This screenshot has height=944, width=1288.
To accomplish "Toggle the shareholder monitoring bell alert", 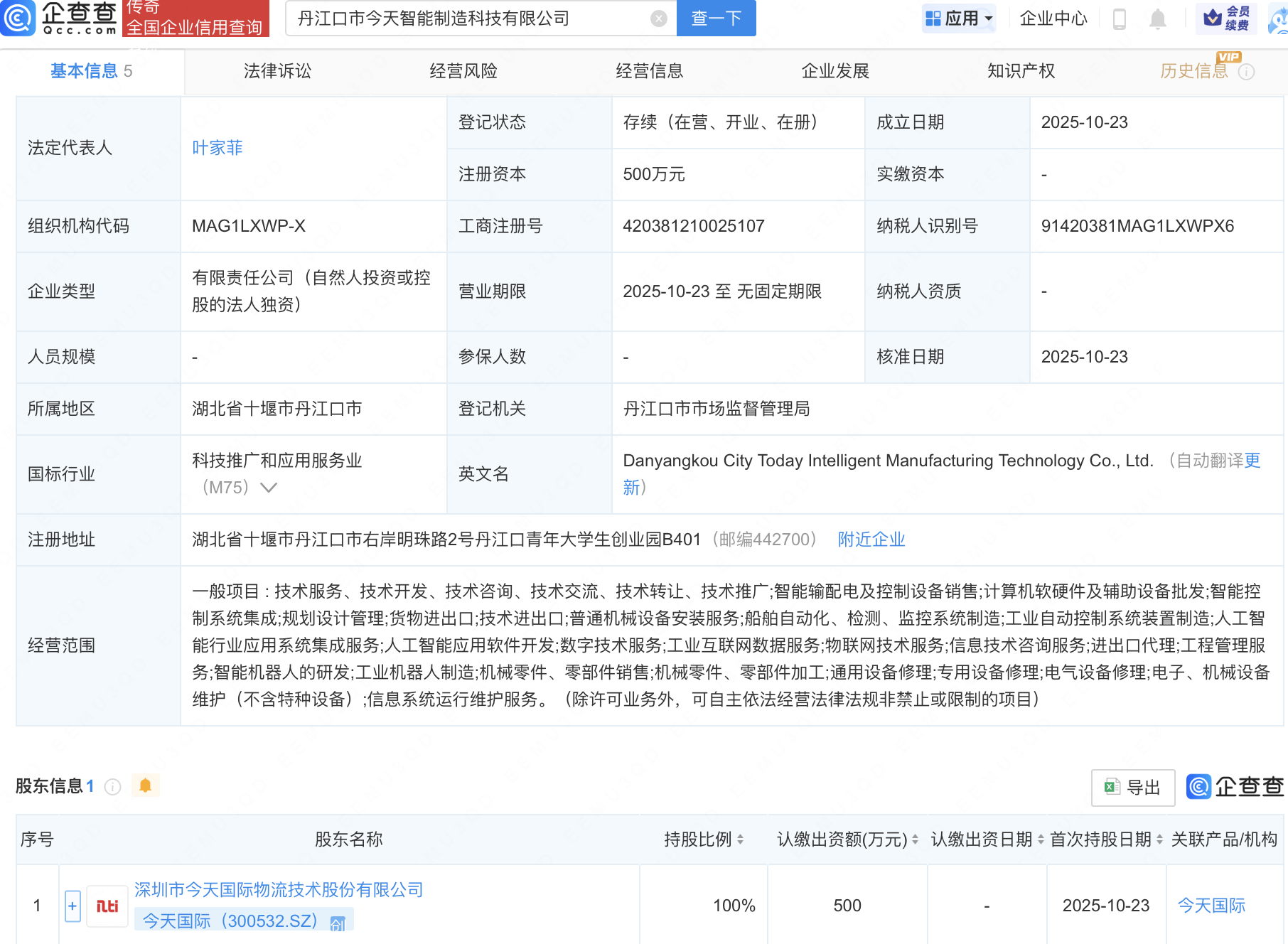I will point(146,785).
